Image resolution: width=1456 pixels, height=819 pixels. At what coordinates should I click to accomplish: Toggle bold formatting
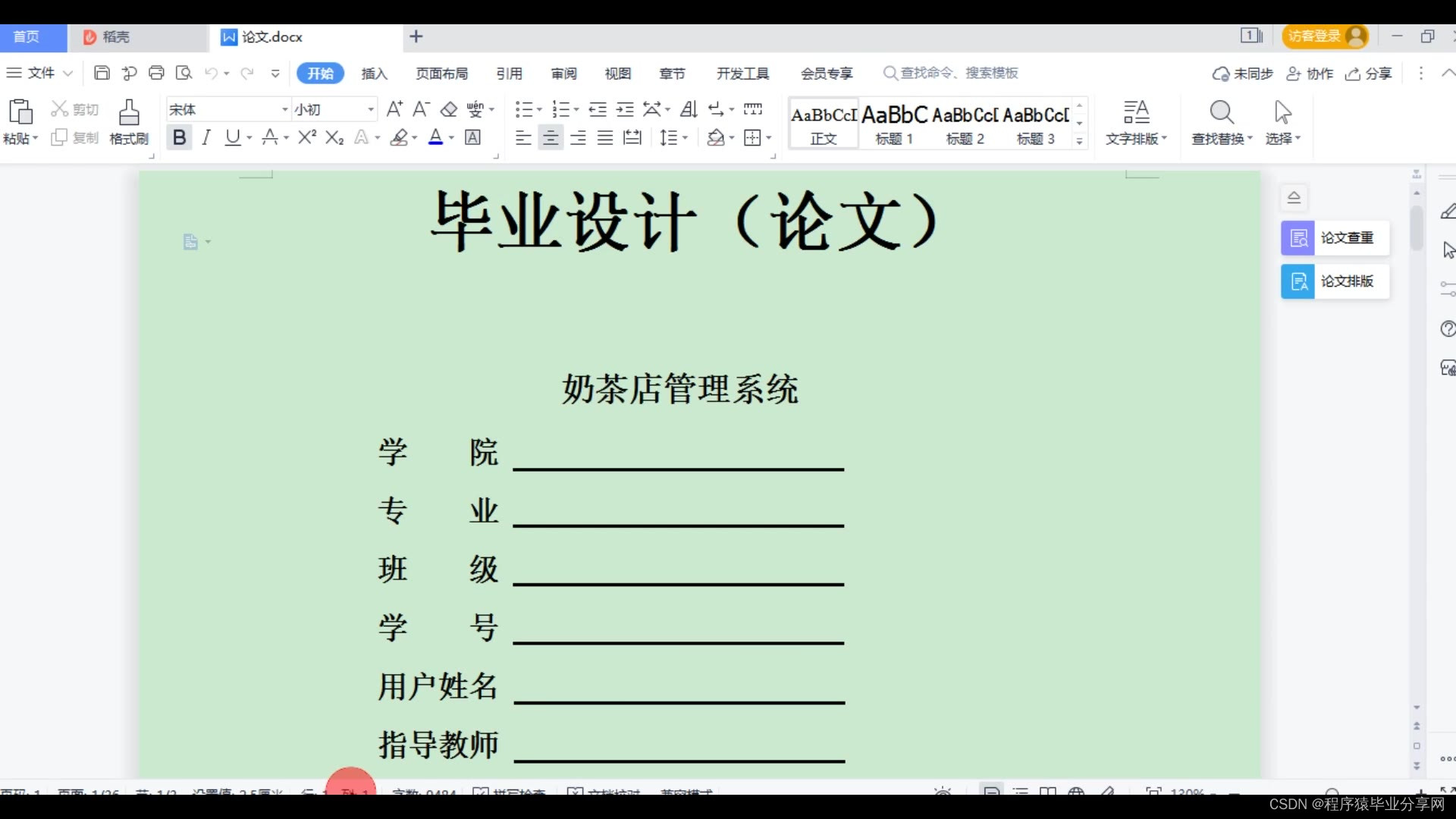click(x=179, y=137)
